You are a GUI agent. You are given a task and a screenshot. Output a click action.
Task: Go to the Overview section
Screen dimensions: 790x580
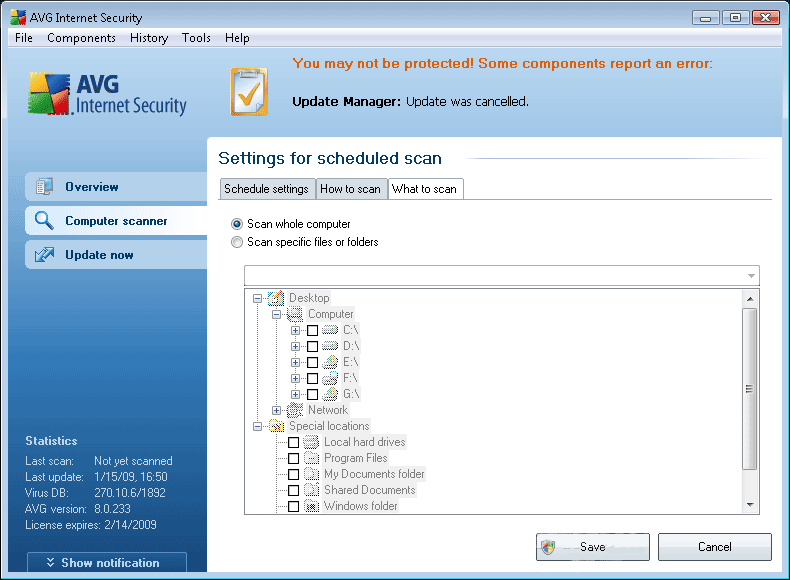click(x=116, y=186)
